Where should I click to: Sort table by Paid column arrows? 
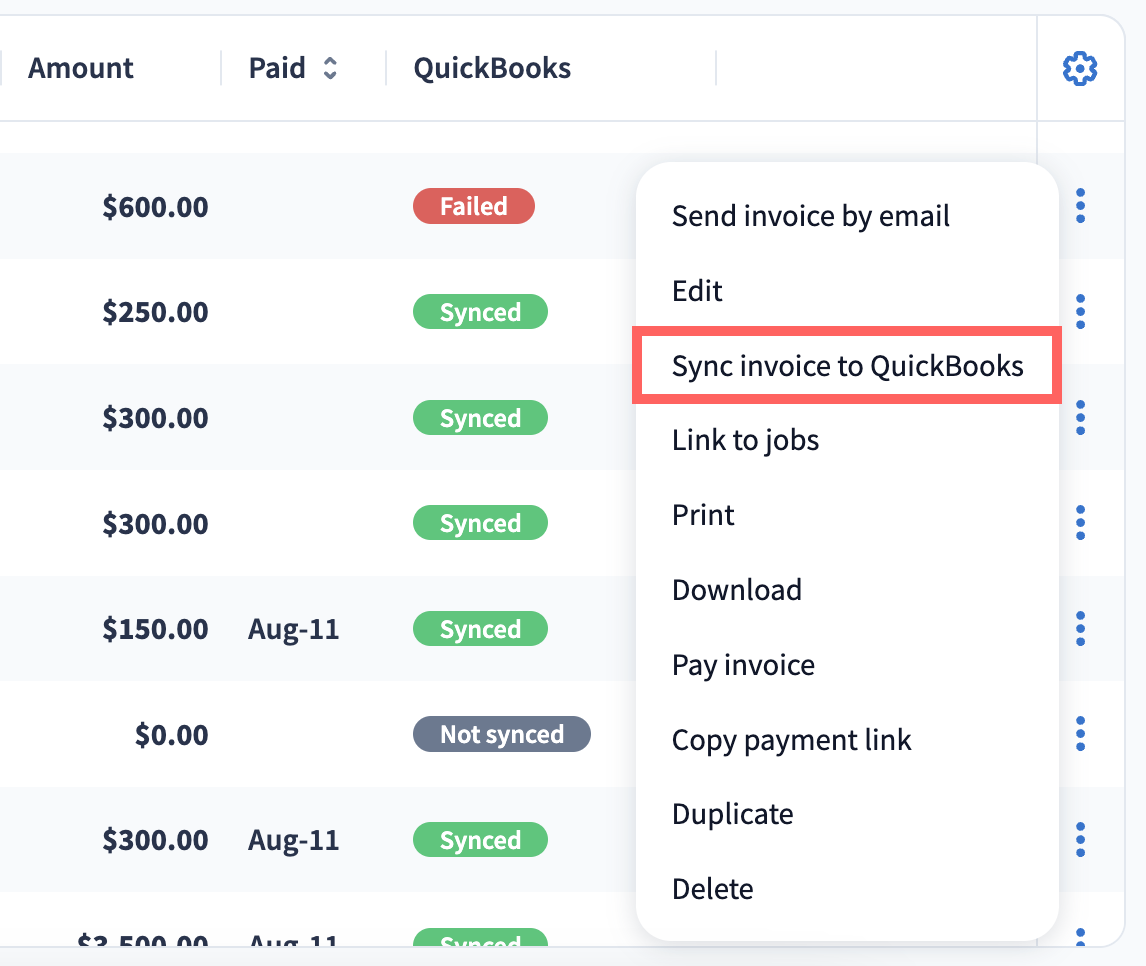click(x=330, y=69)
